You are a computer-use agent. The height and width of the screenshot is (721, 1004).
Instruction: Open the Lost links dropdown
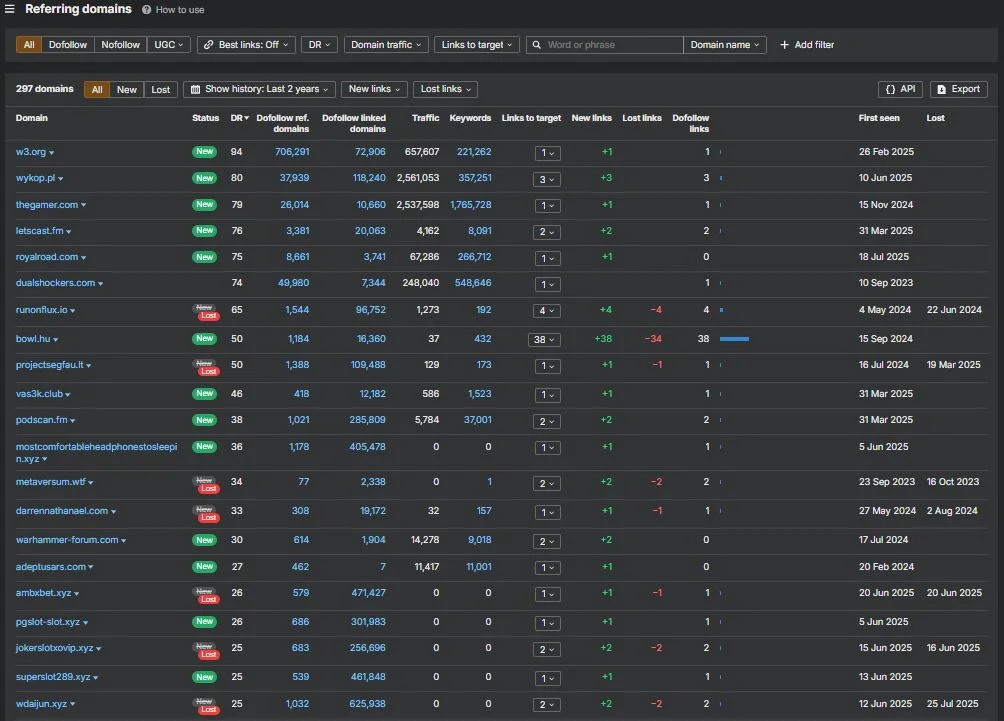pos(446,89)
